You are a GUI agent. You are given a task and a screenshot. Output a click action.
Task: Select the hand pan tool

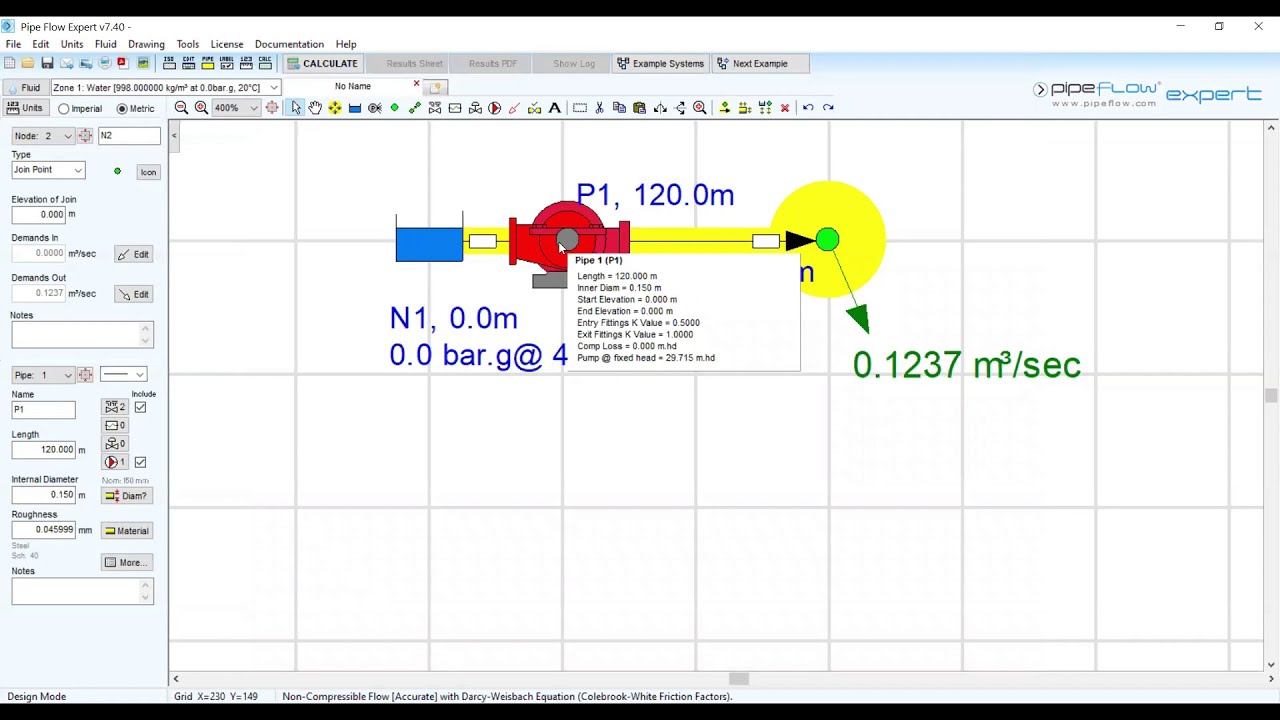(315, 108)
